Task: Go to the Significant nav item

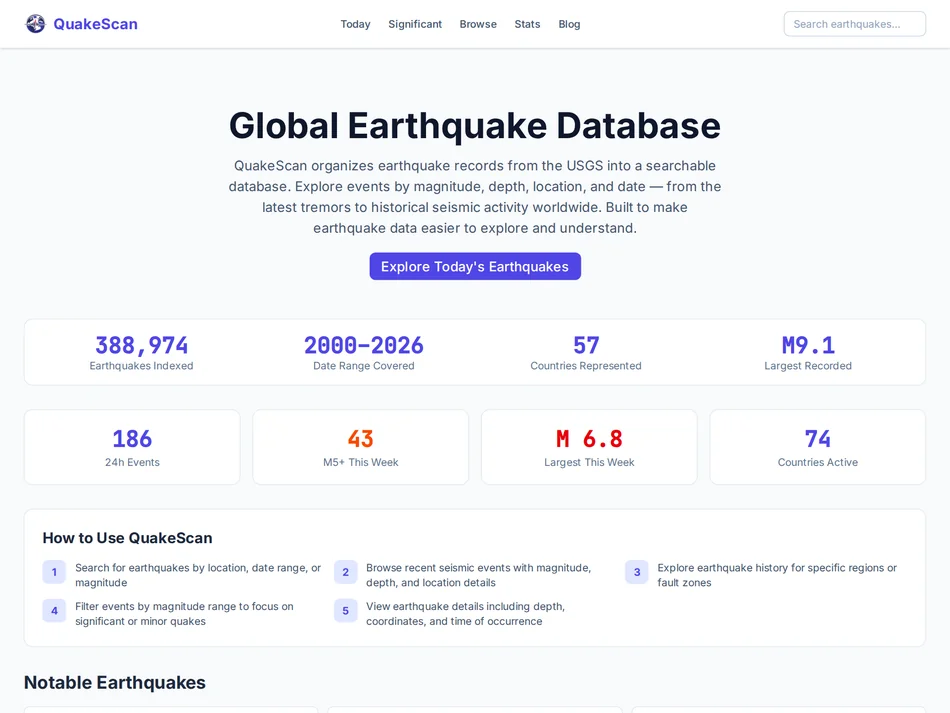Action: click(415, 24)
